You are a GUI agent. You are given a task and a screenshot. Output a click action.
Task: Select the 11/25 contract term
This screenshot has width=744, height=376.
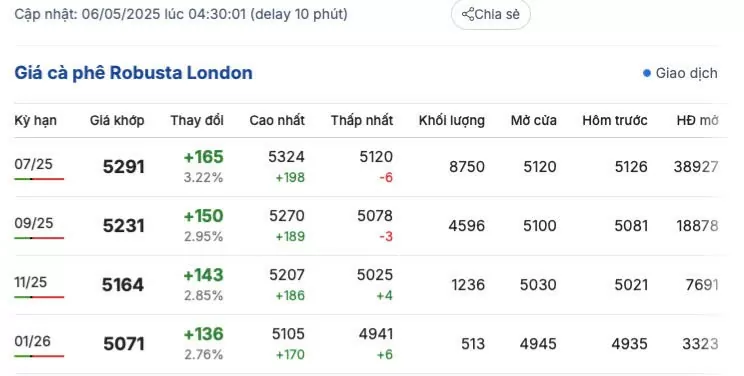point(31,282)
